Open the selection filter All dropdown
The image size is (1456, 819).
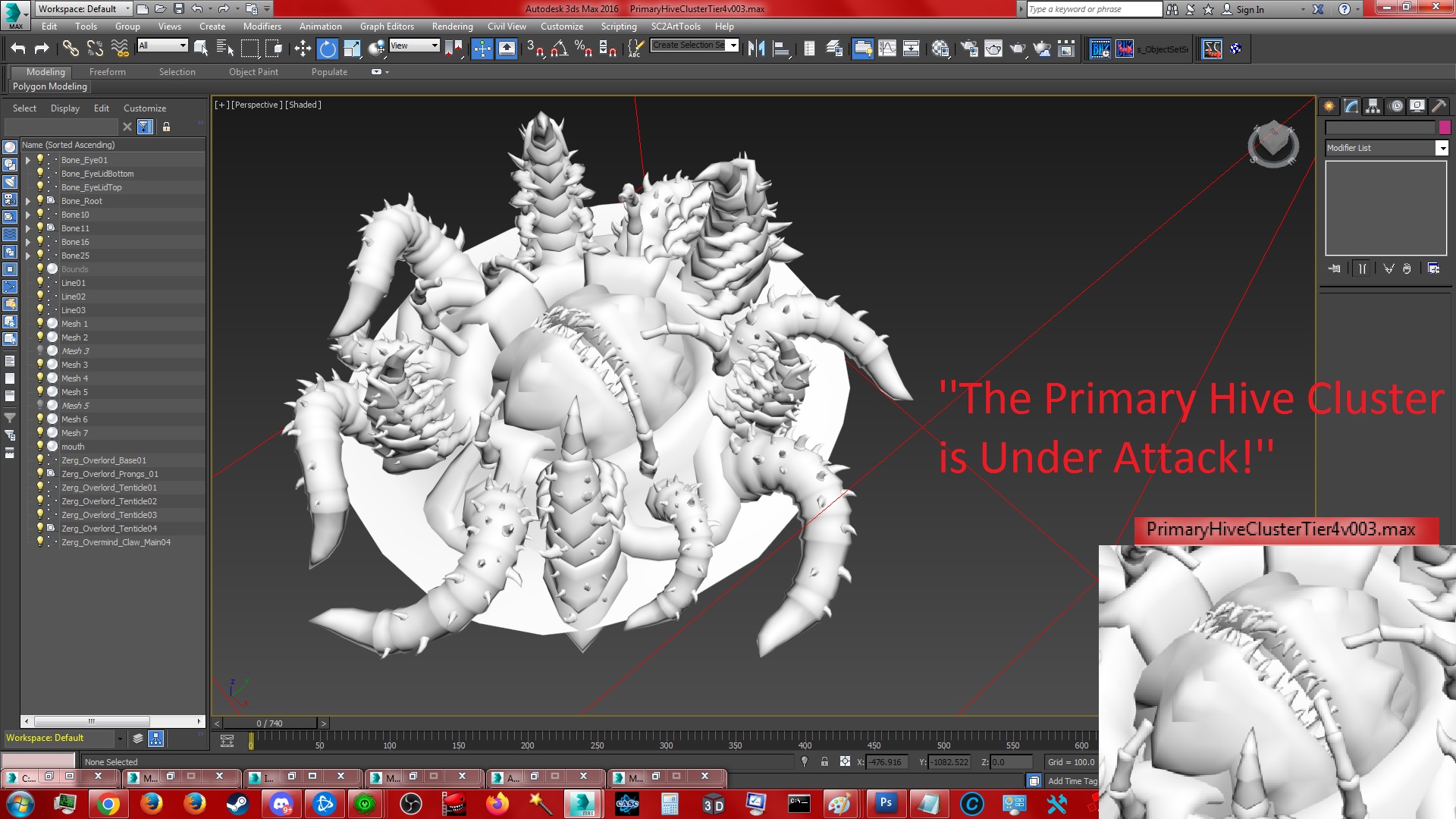[x=162, y=45]
